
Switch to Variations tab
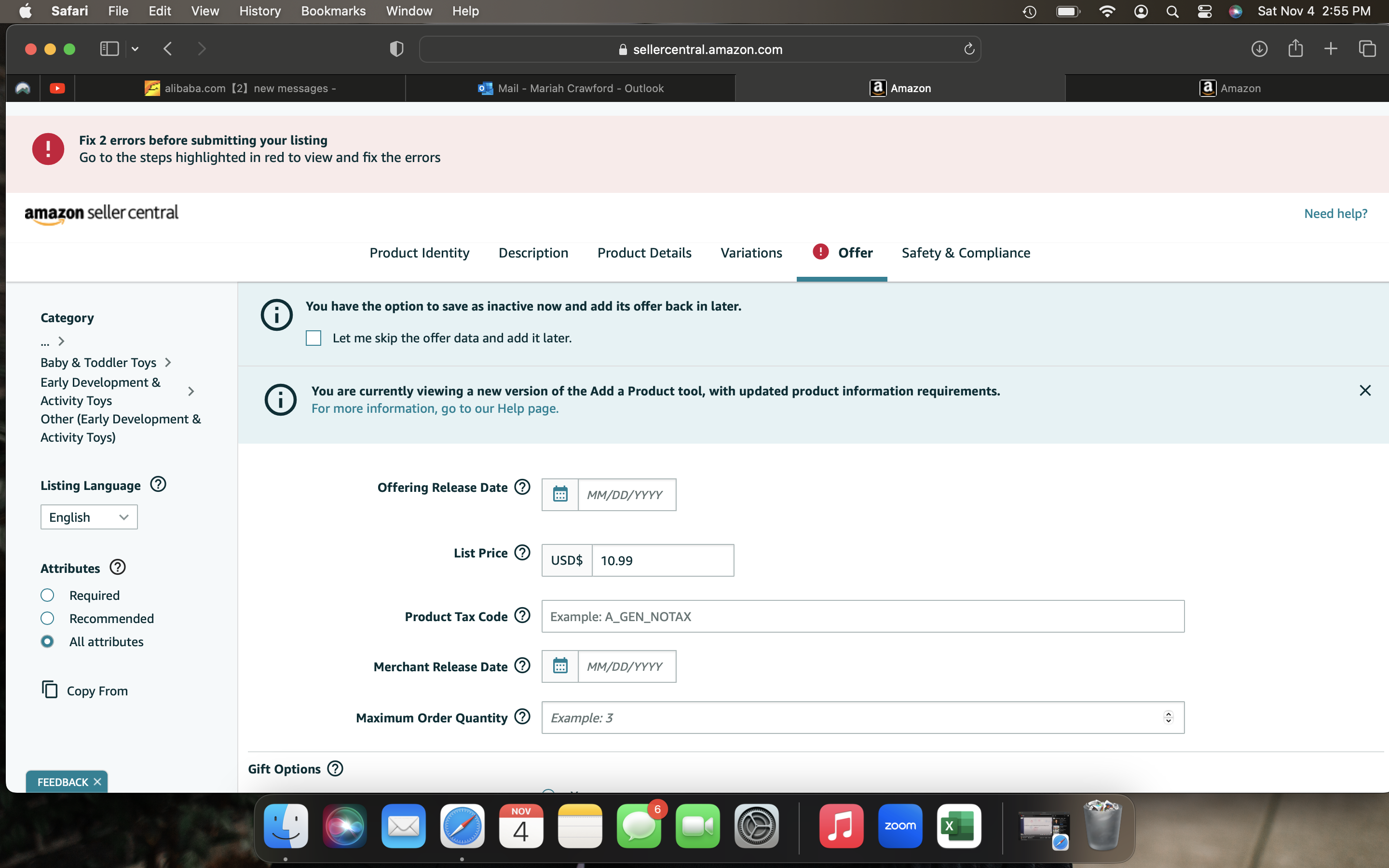click(751, 253)
